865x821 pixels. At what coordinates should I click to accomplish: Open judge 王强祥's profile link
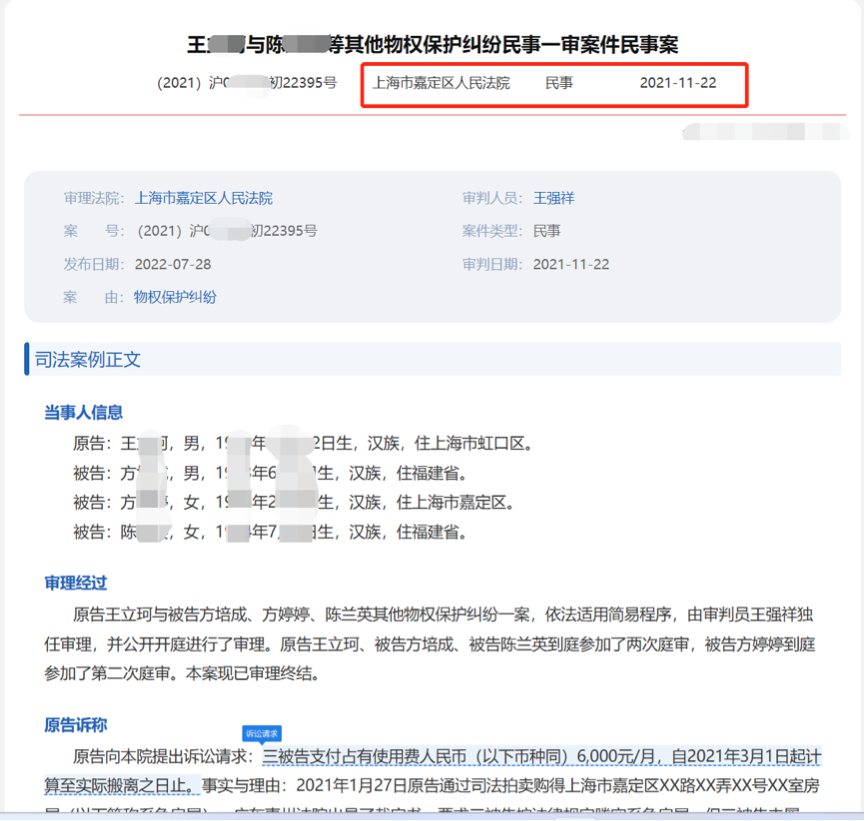(553, 198)
